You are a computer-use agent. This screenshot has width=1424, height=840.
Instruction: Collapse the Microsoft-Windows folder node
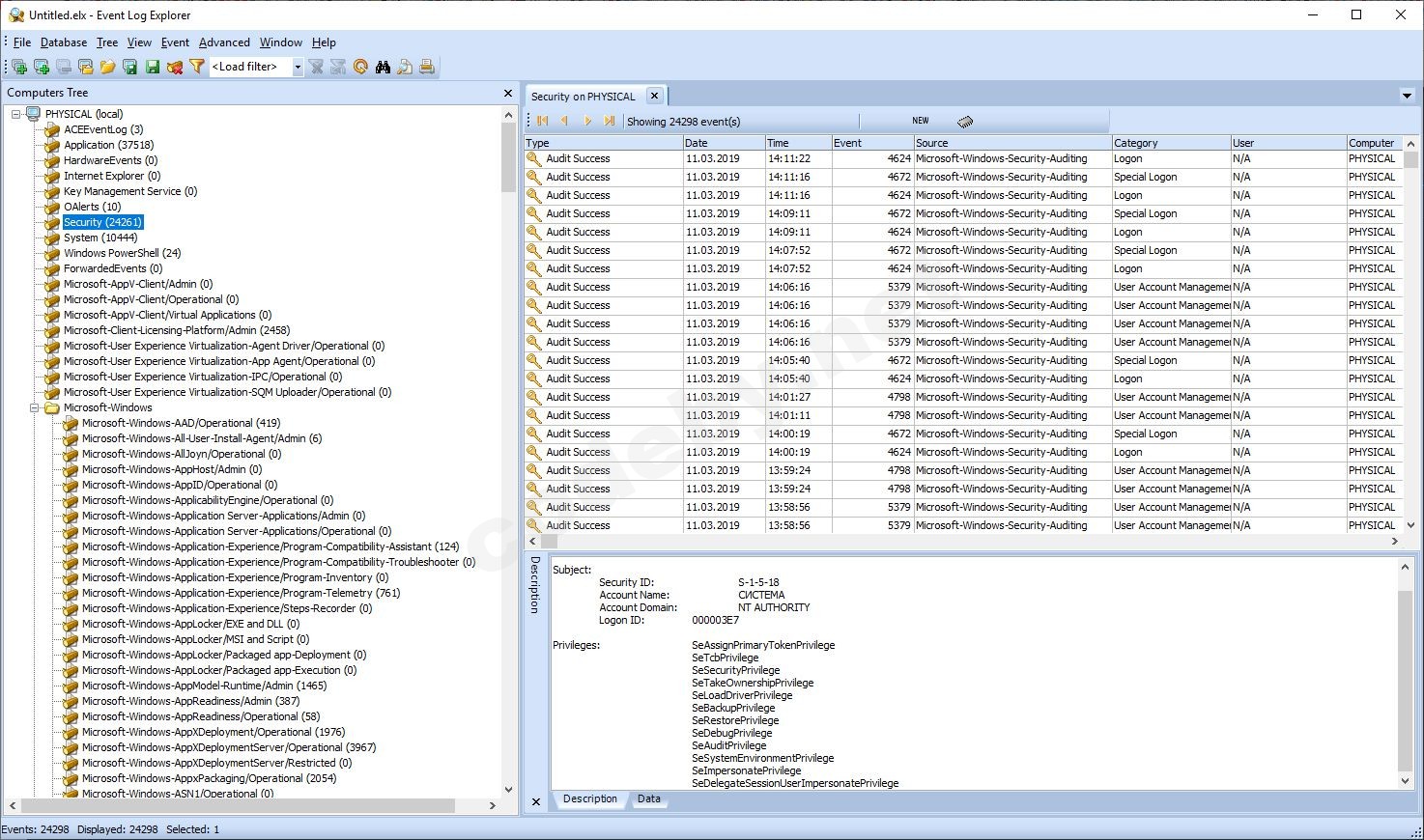click(35, 407)
